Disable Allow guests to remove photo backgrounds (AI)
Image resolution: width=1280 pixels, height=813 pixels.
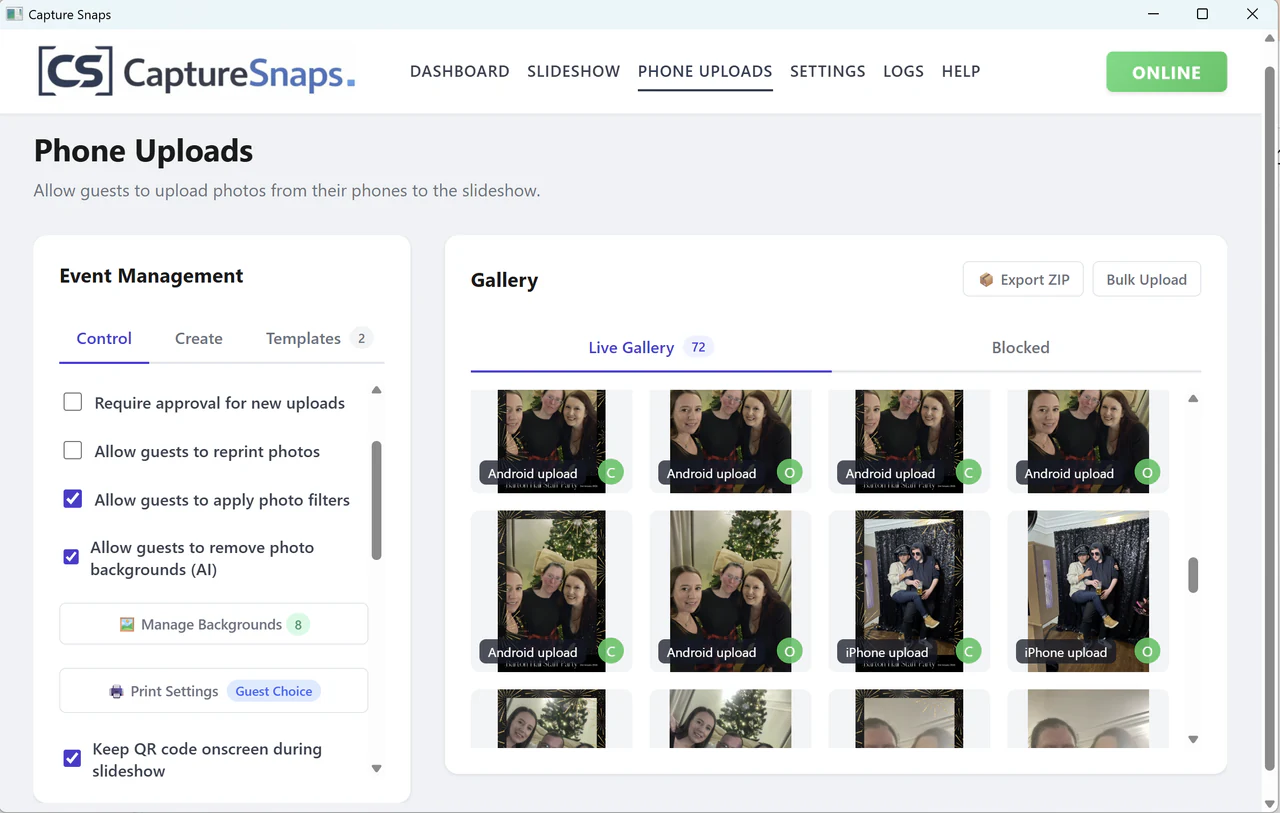pyautogui.click(x=71, y=557)
